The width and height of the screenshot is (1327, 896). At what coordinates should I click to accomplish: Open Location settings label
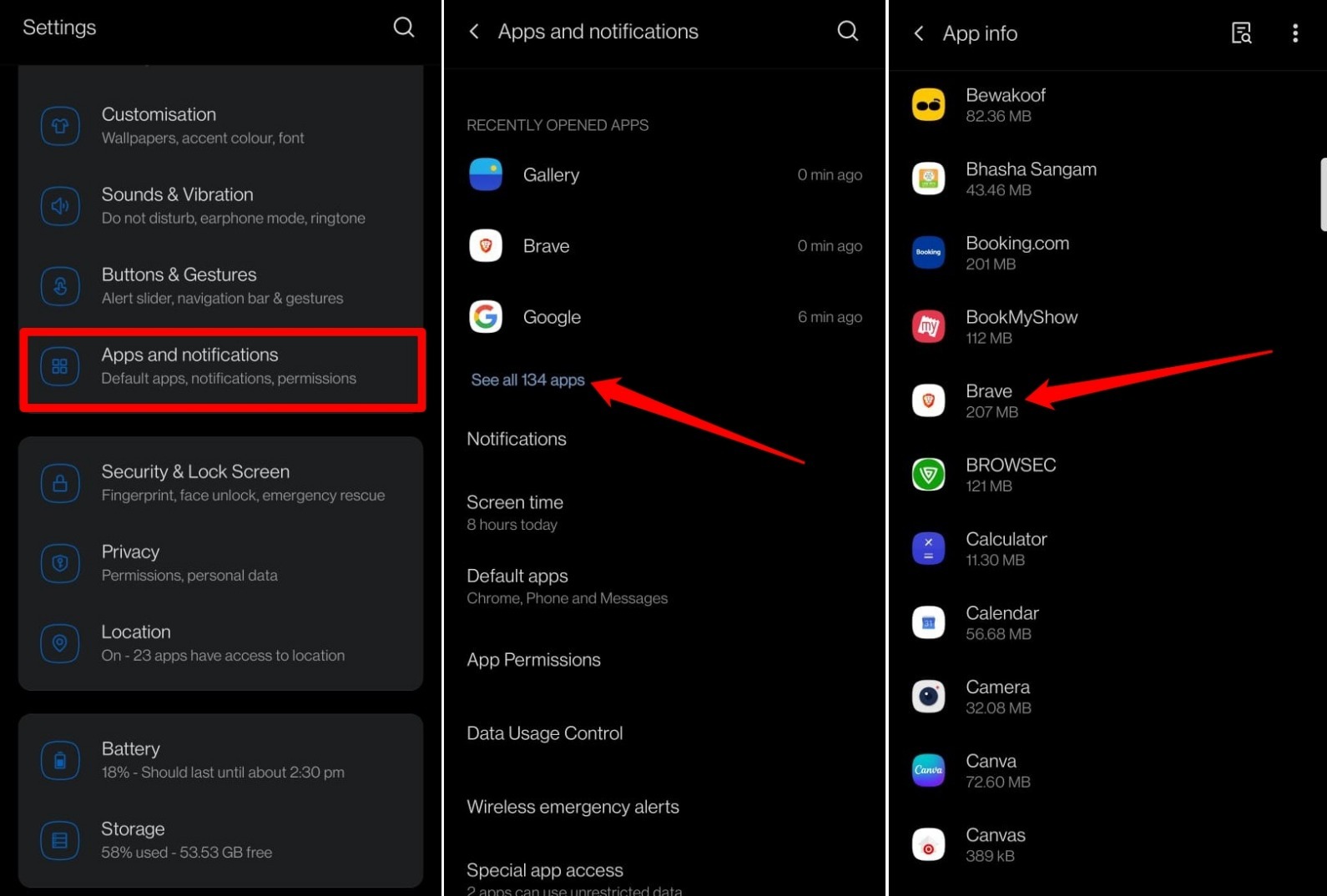tap(136, 632)
